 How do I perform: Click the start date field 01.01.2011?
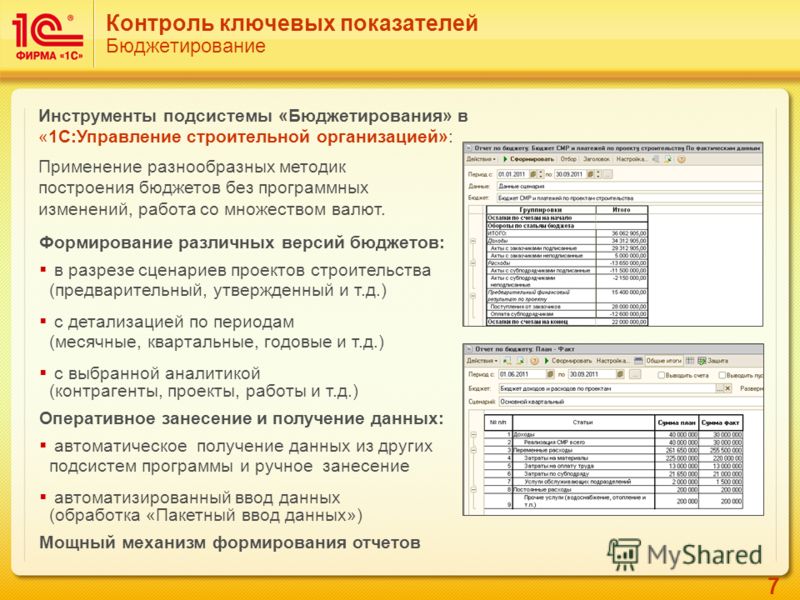point(513,174)
